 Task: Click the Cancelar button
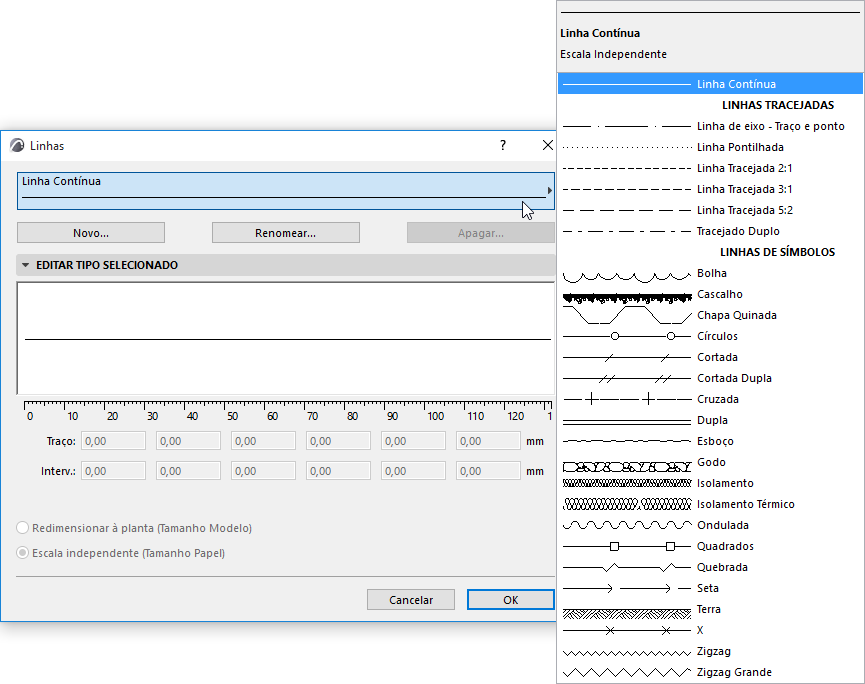(x=411, y=600)
